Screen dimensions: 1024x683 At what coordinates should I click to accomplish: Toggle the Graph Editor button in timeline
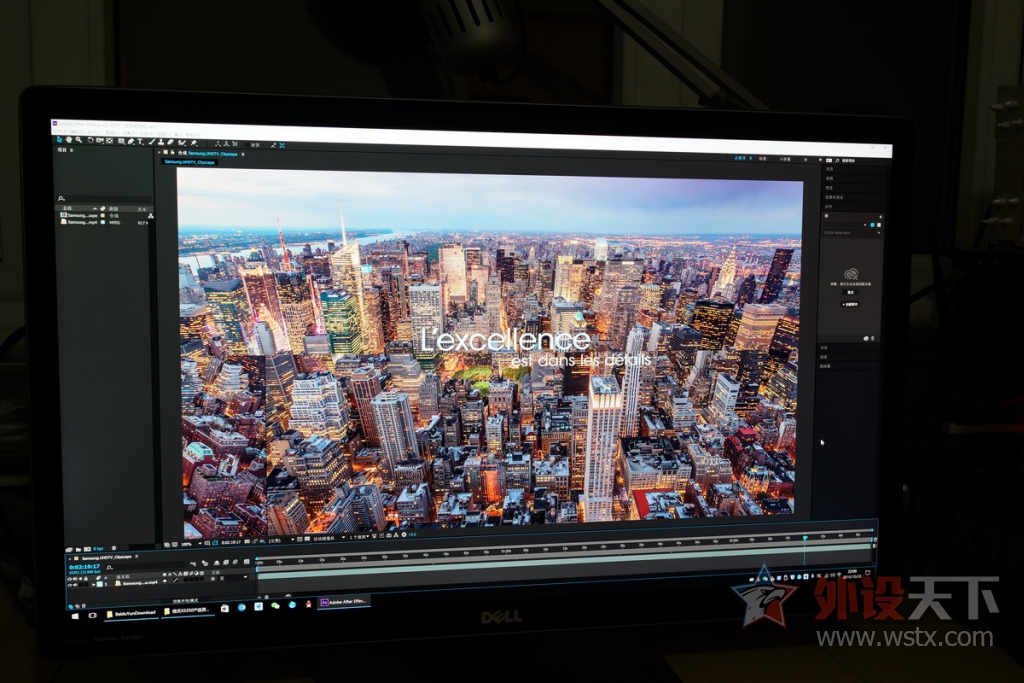tap(246, 562)
